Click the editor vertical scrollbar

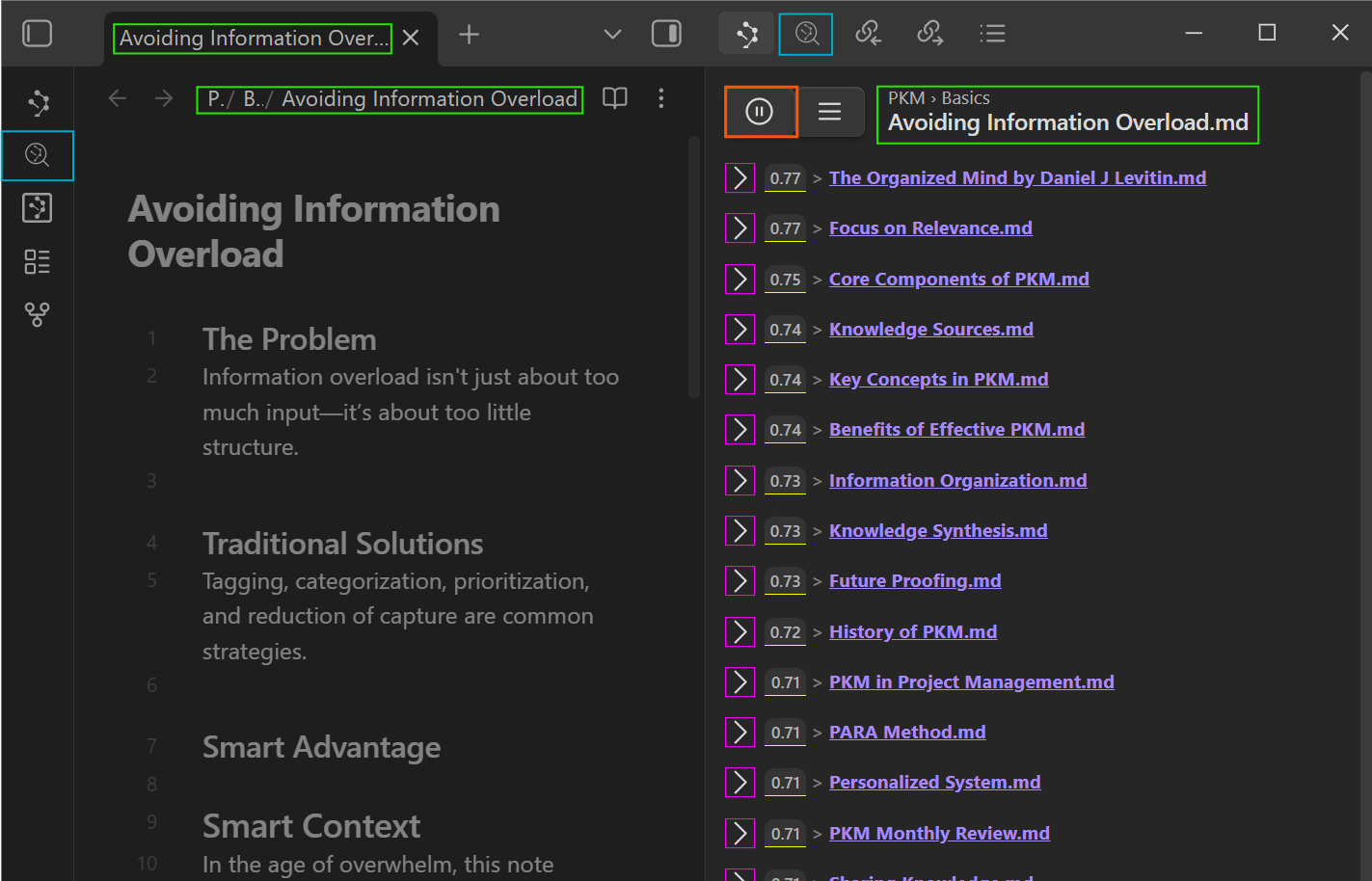pos(693,267)
